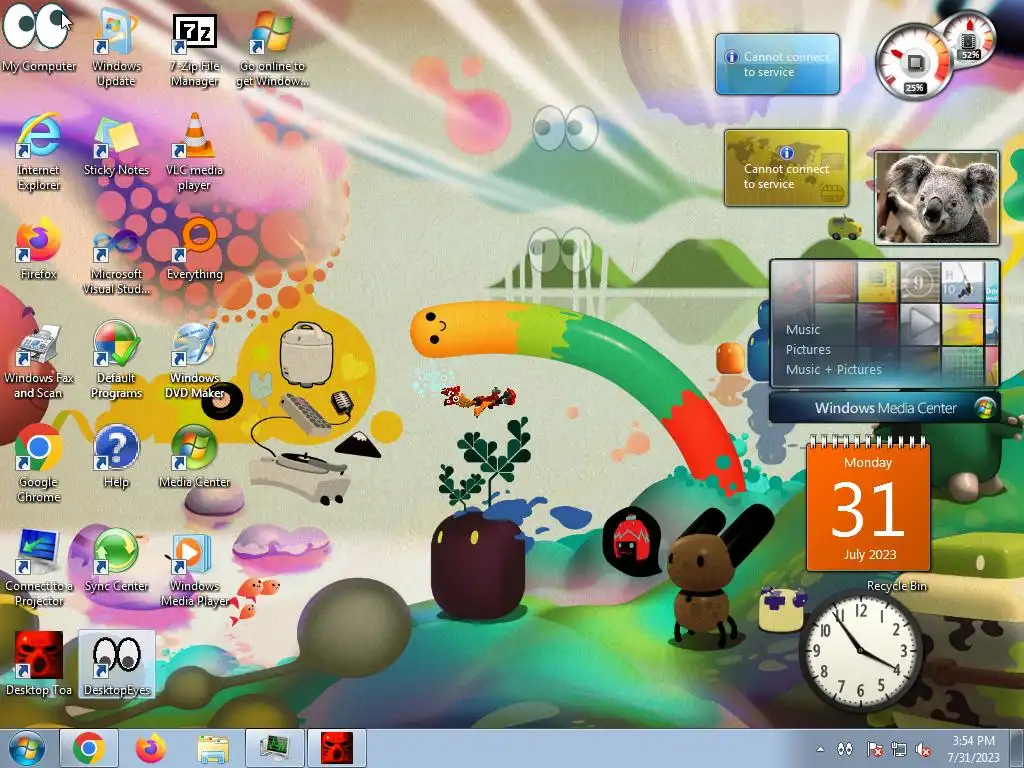Screen dimensions: 1024x768
Task: Click the Windows Media Center title bar
Action: coord(884,408)
